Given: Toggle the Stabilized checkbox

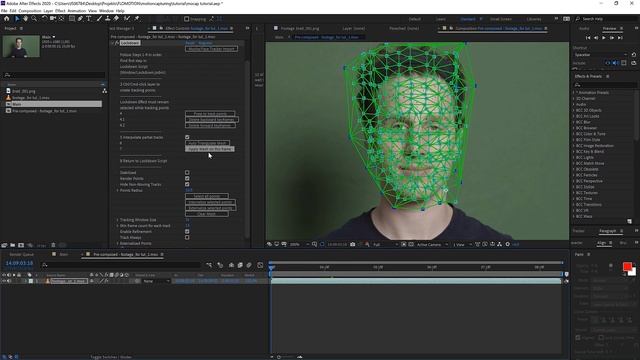Looking at the screenshot, I should (187, 173).
